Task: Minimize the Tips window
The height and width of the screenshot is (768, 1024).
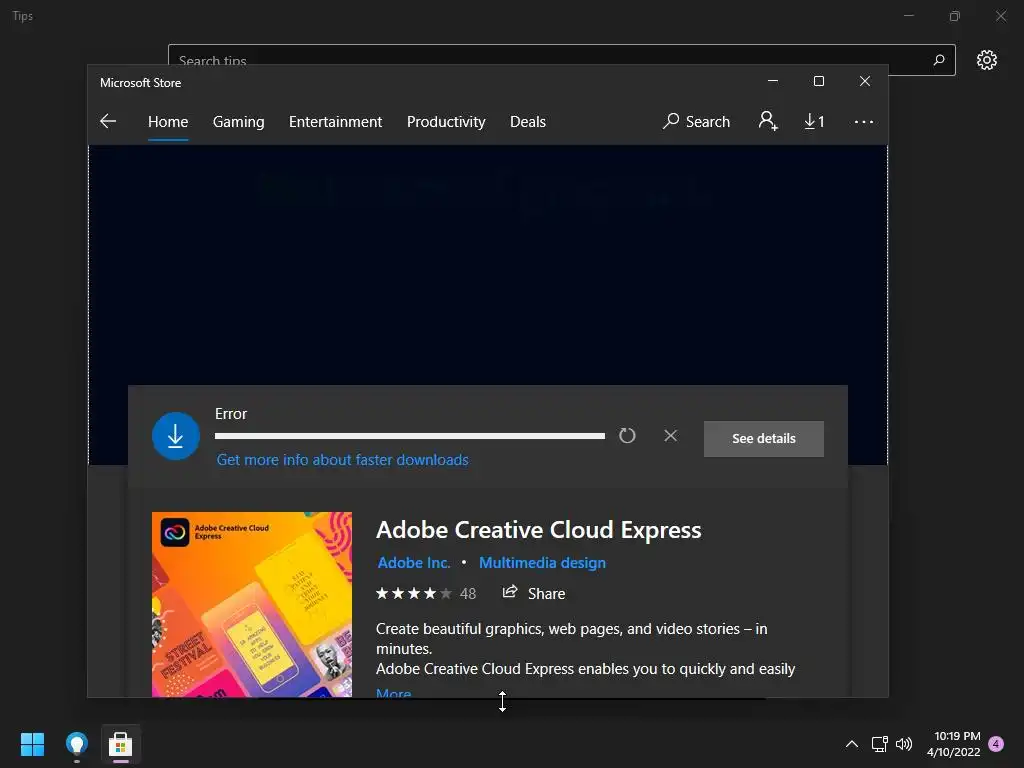Action: tap(908, 16)
